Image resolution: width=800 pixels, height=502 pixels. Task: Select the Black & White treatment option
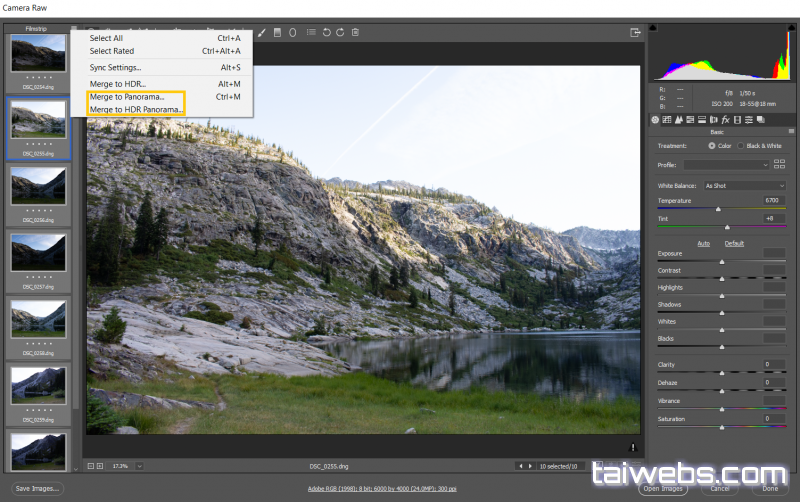pyautogui.click(x=741, y=146)
